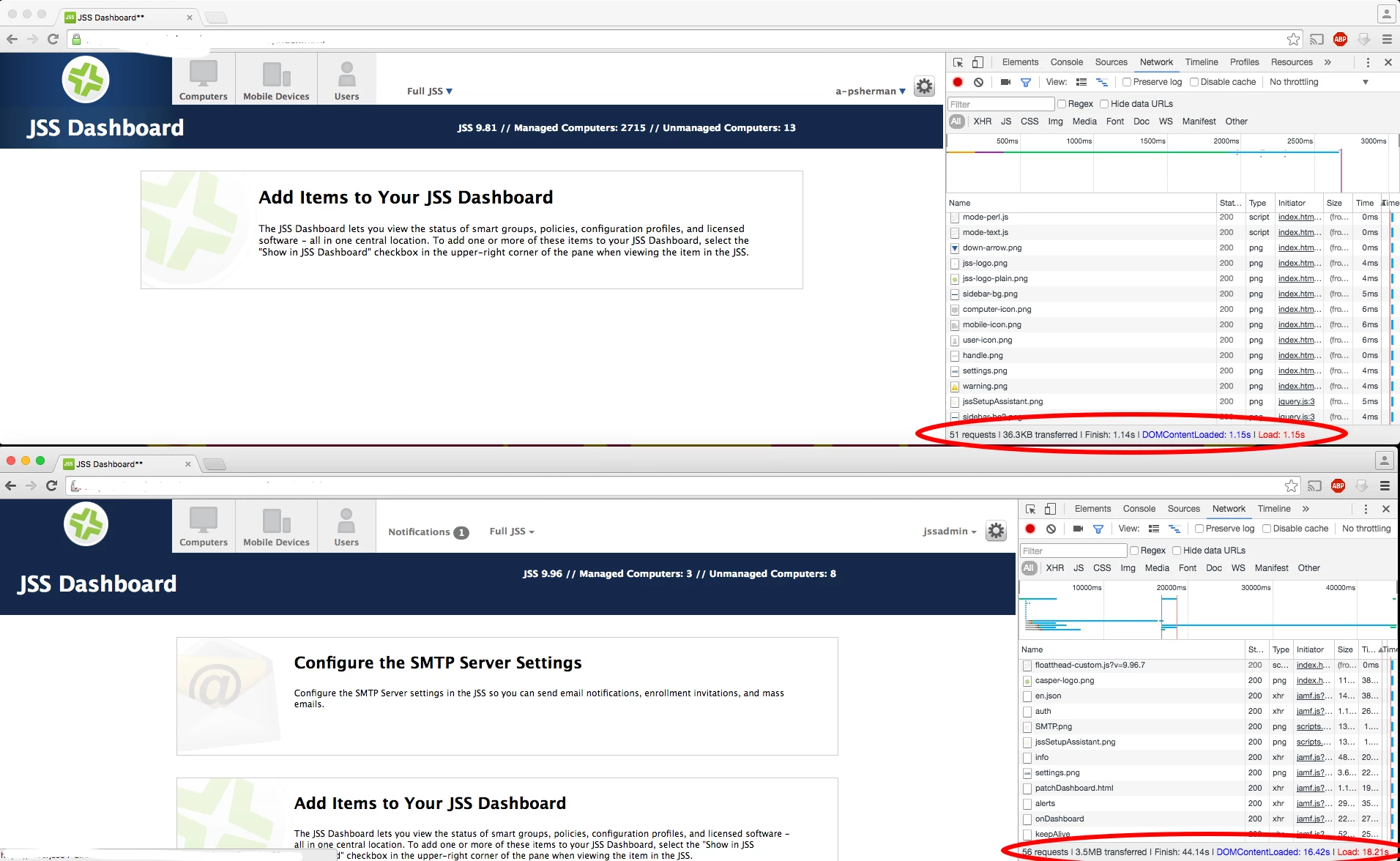The width and height of the screenshot is (1400, 861).
Task: Bookmark the page with star in top browser
Action: tap(1294, 40)
